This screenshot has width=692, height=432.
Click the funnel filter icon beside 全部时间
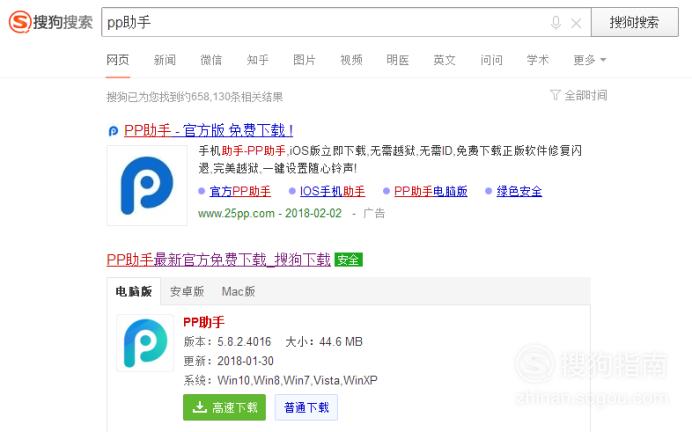tap(555, 94)
